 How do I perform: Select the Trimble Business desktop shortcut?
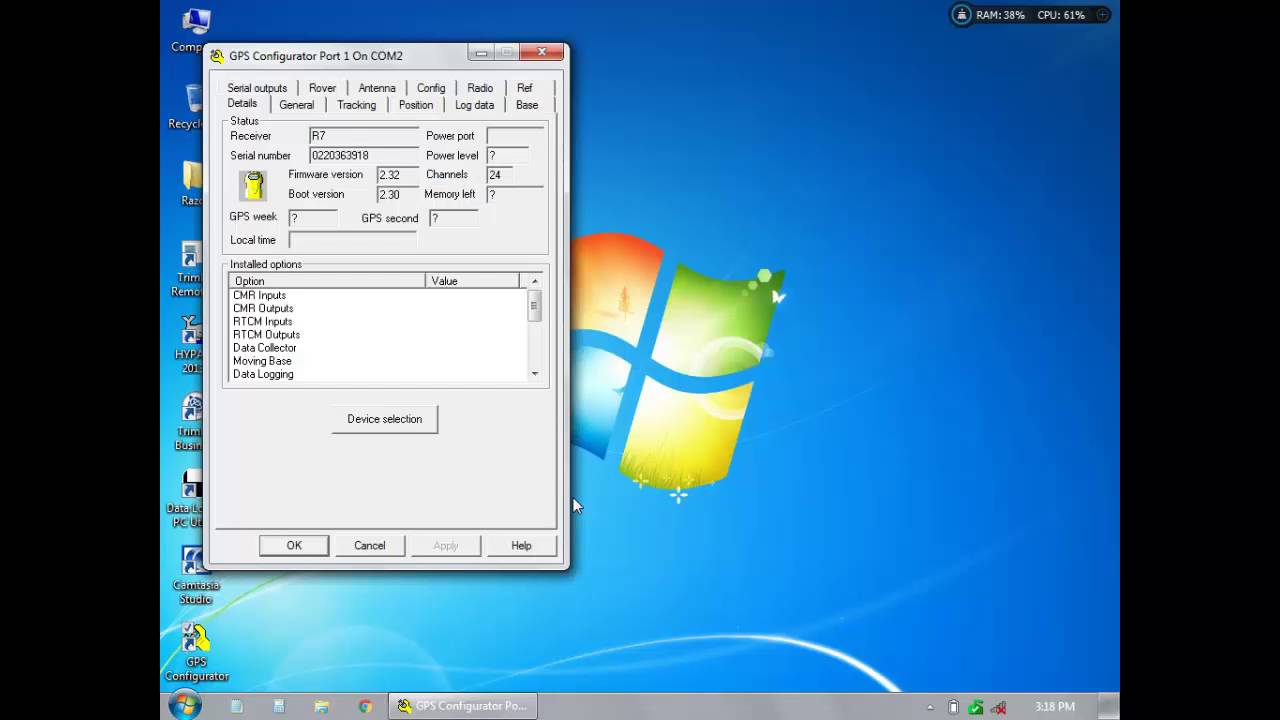[189, 421]
